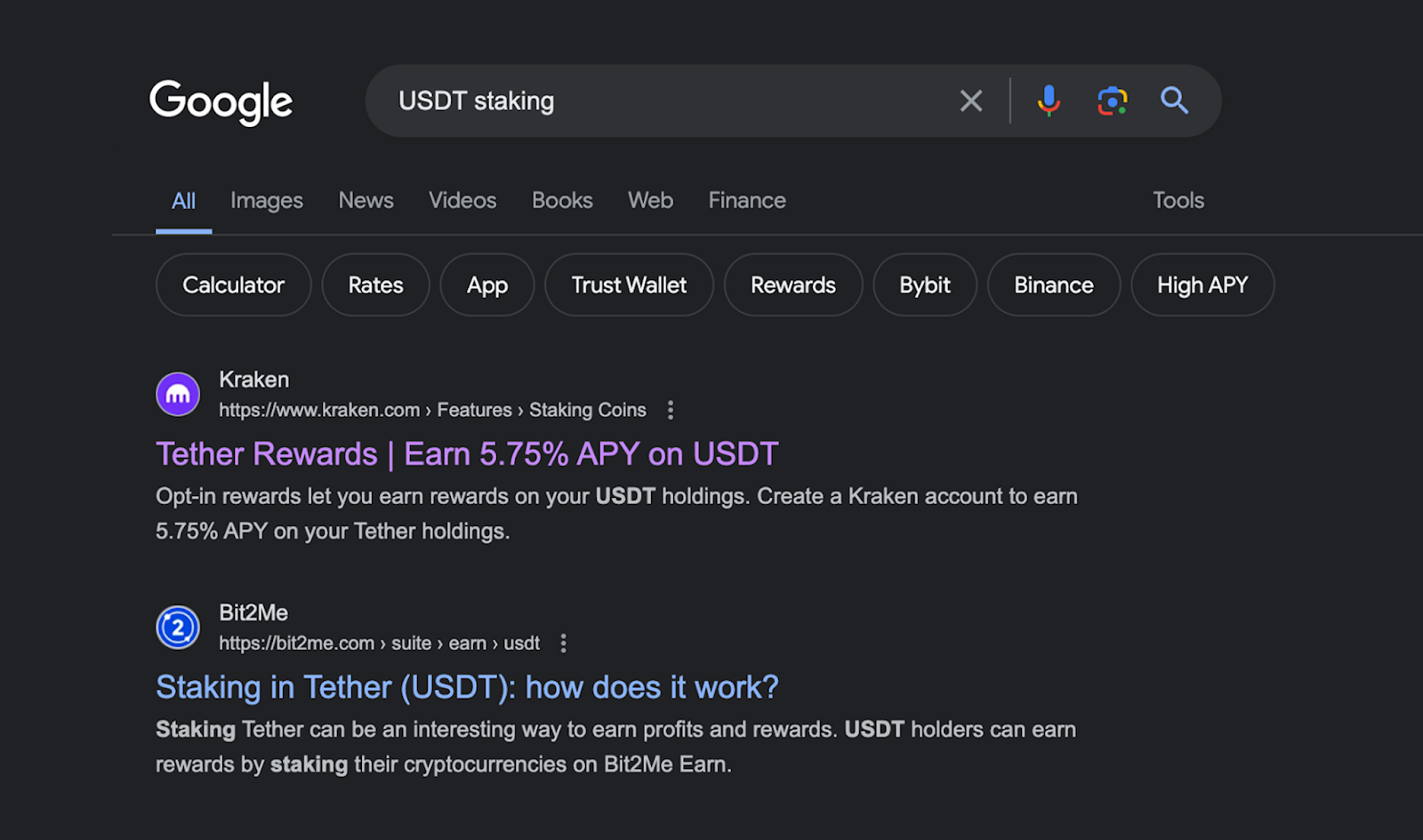This screenshot has height=840, width=1423.
Task: Select the Binance filter chip
Action: [x=1054, y=284]
